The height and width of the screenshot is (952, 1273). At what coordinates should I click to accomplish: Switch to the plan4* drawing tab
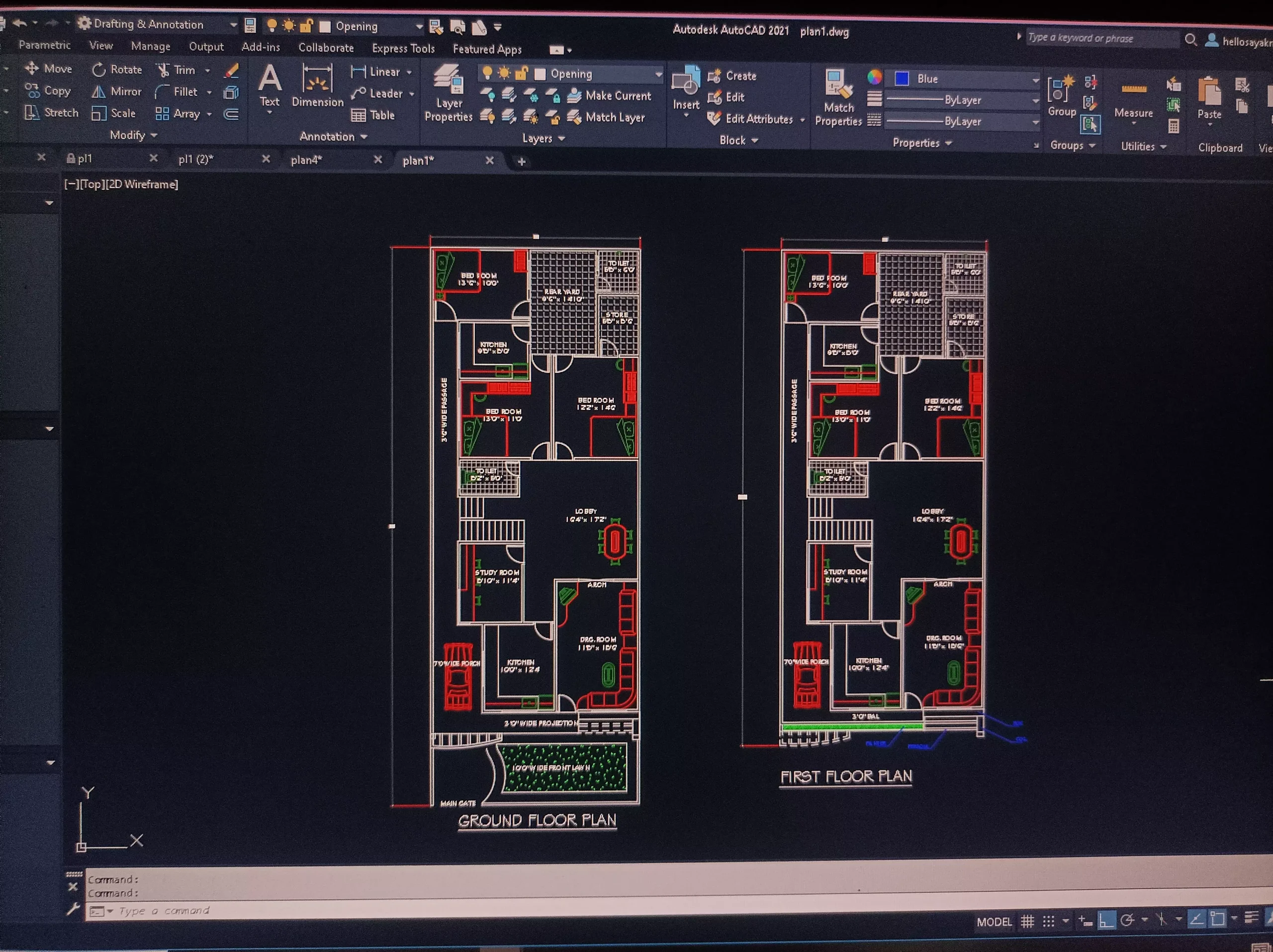306,161
